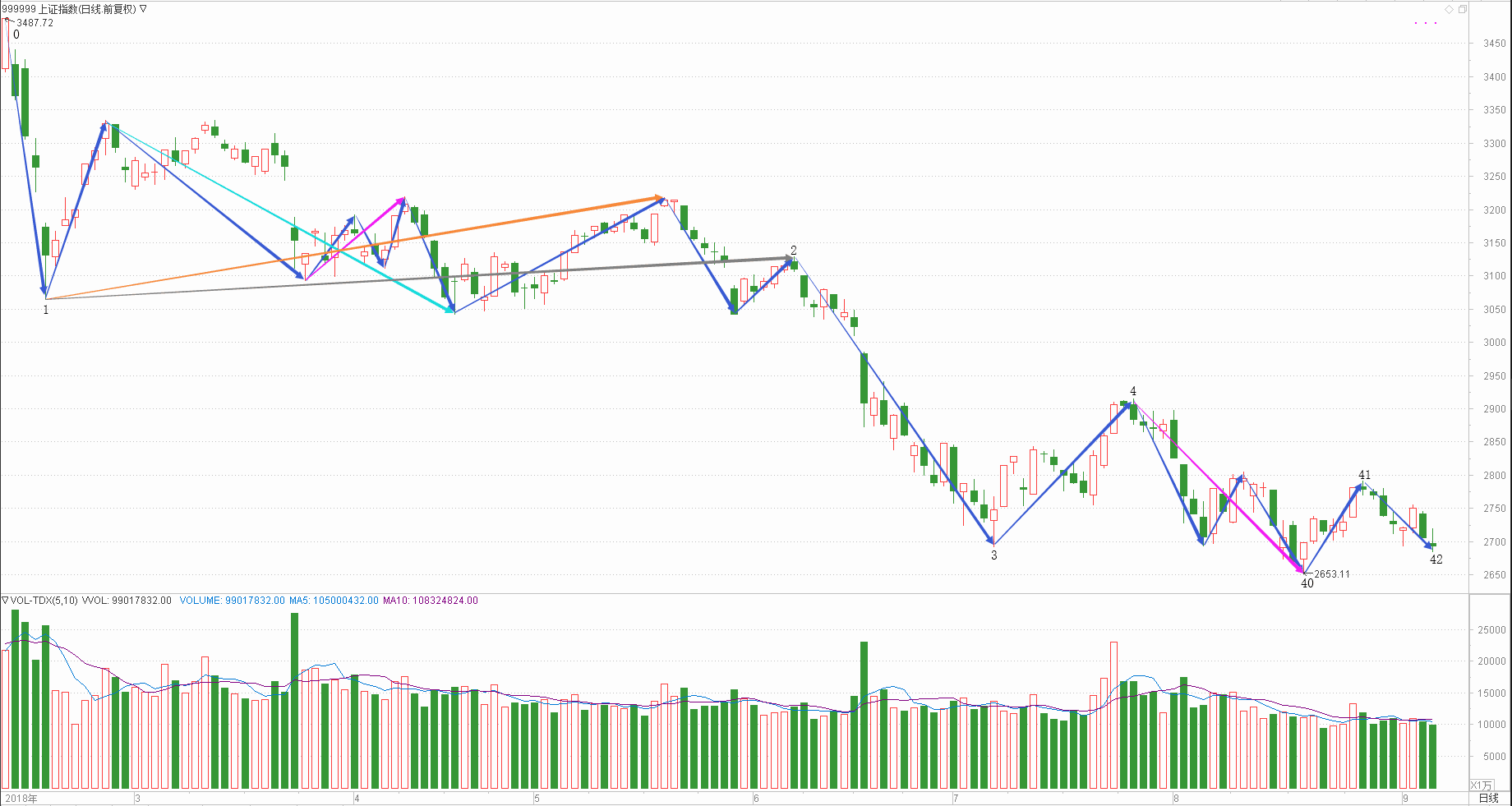Click the magenta three-dot indicator
This screenshot has width=1512, height=806.
1426,23
